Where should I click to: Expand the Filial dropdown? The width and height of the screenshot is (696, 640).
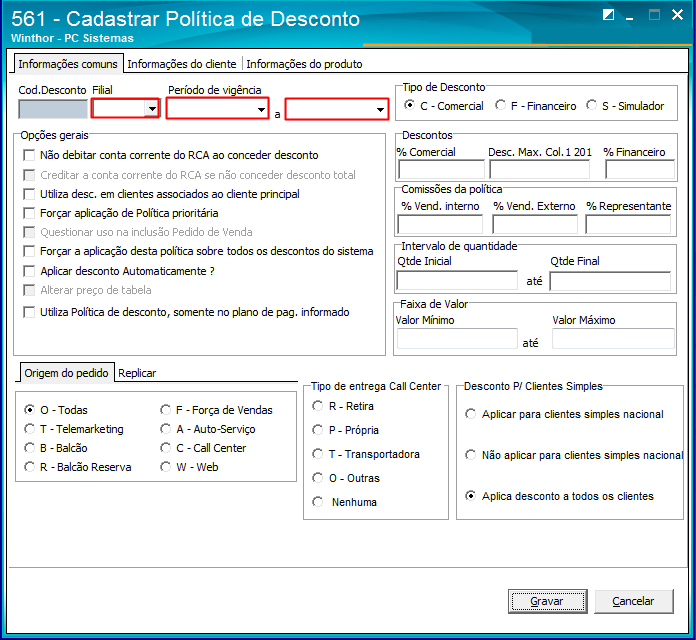(x=152, y=109)
